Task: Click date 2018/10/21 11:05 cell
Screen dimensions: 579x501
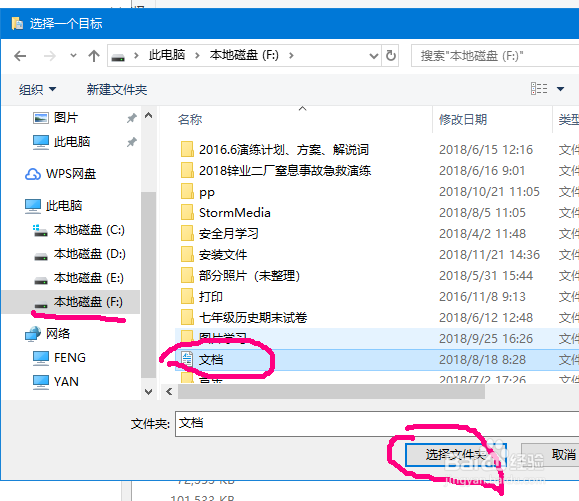Action: [489, 192]
